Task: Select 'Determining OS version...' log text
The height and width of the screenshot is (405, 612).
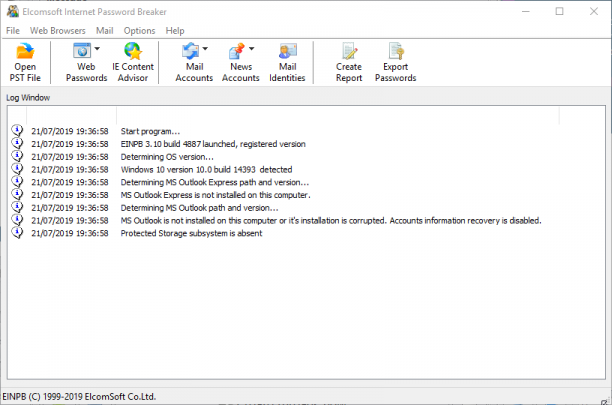Action: pyautogui.click(x=167, y=157)
